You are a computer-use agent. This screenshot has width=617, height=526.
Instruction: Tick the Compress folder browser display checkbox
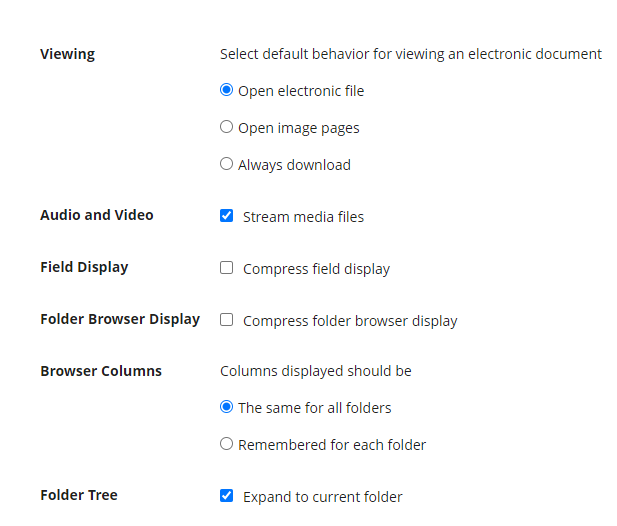point(226,319)
